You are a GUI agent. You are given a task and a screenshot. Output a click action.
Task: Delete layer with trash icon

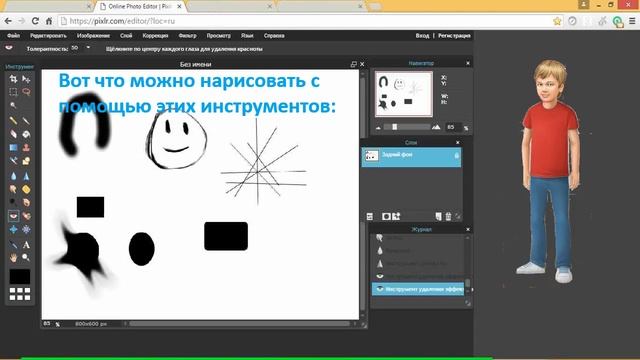click(x=448, y=217)
